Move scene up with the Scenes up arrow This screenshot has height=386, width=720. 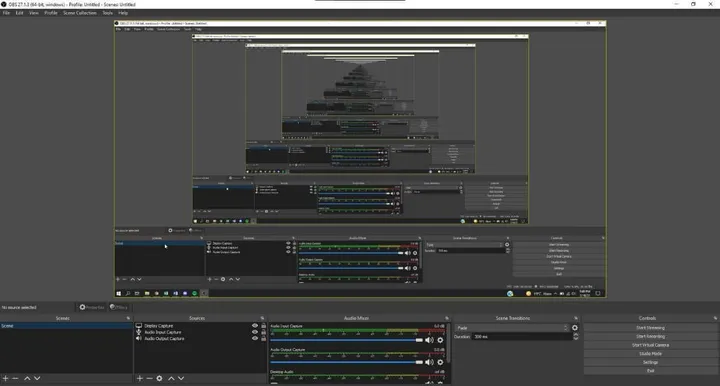27,378
